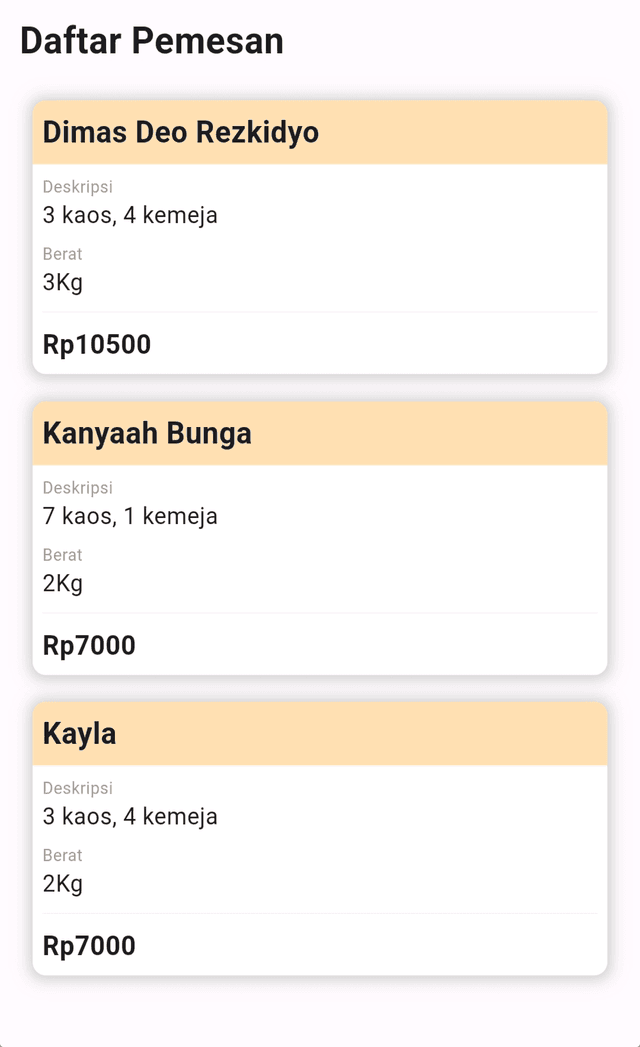The width and height of the screenshot is (640, 1047).
Task: Click Berat label in Kanyaah Bunga's card
Action: (x=62, y=555)
